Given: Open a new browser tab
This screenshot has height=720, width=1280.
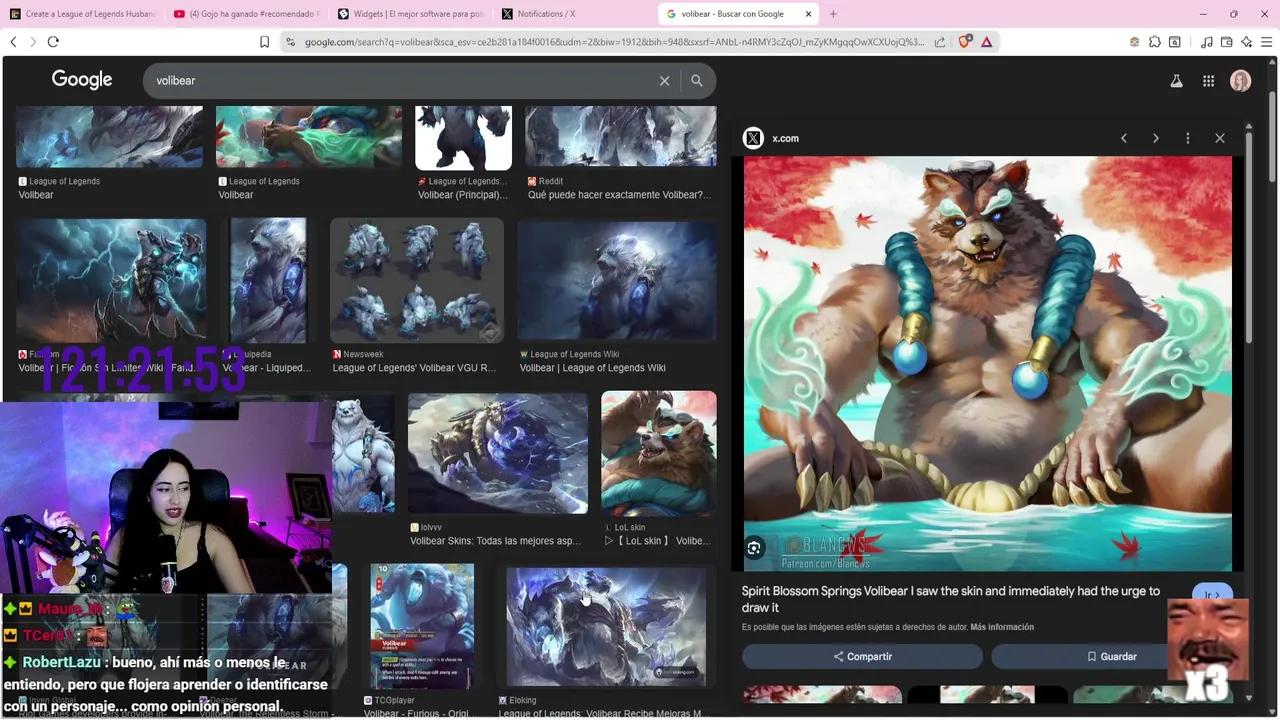Looking at the screenshot, I should pyautogui.click(x=833, y=14).
